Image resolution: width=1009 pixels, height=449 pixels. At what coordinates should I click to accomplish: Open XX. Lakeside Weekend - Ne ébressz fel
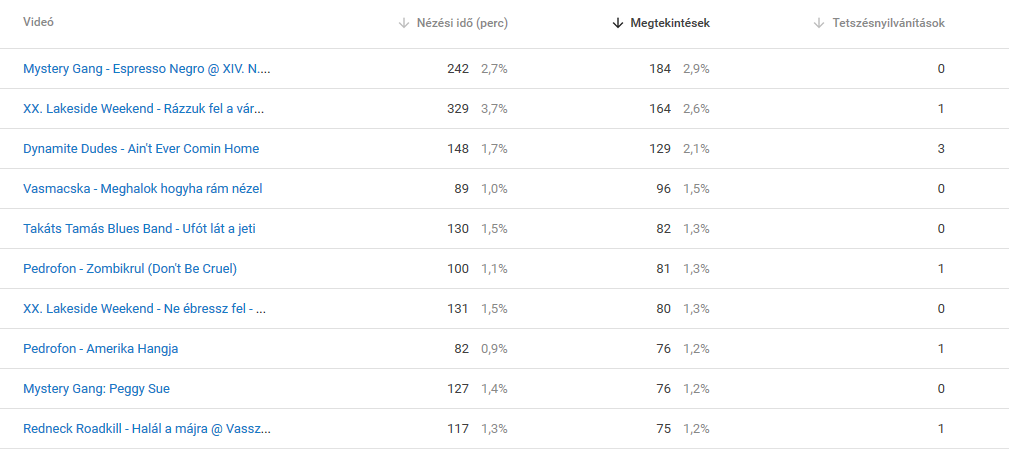coord(145,308)
